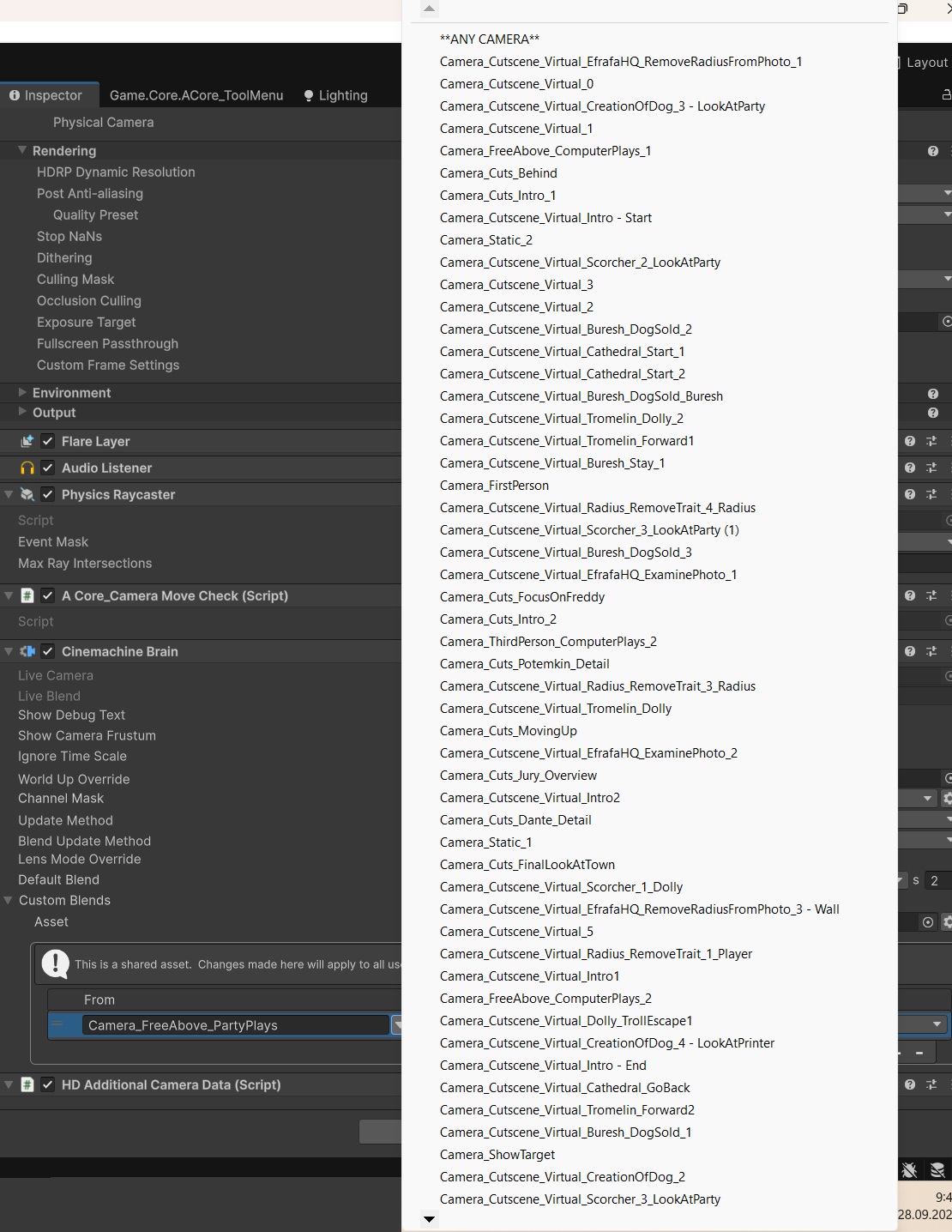This screenshot has width=952, height=1232.
Task: Collapse the Rendering section
Action: coord(21,150)
